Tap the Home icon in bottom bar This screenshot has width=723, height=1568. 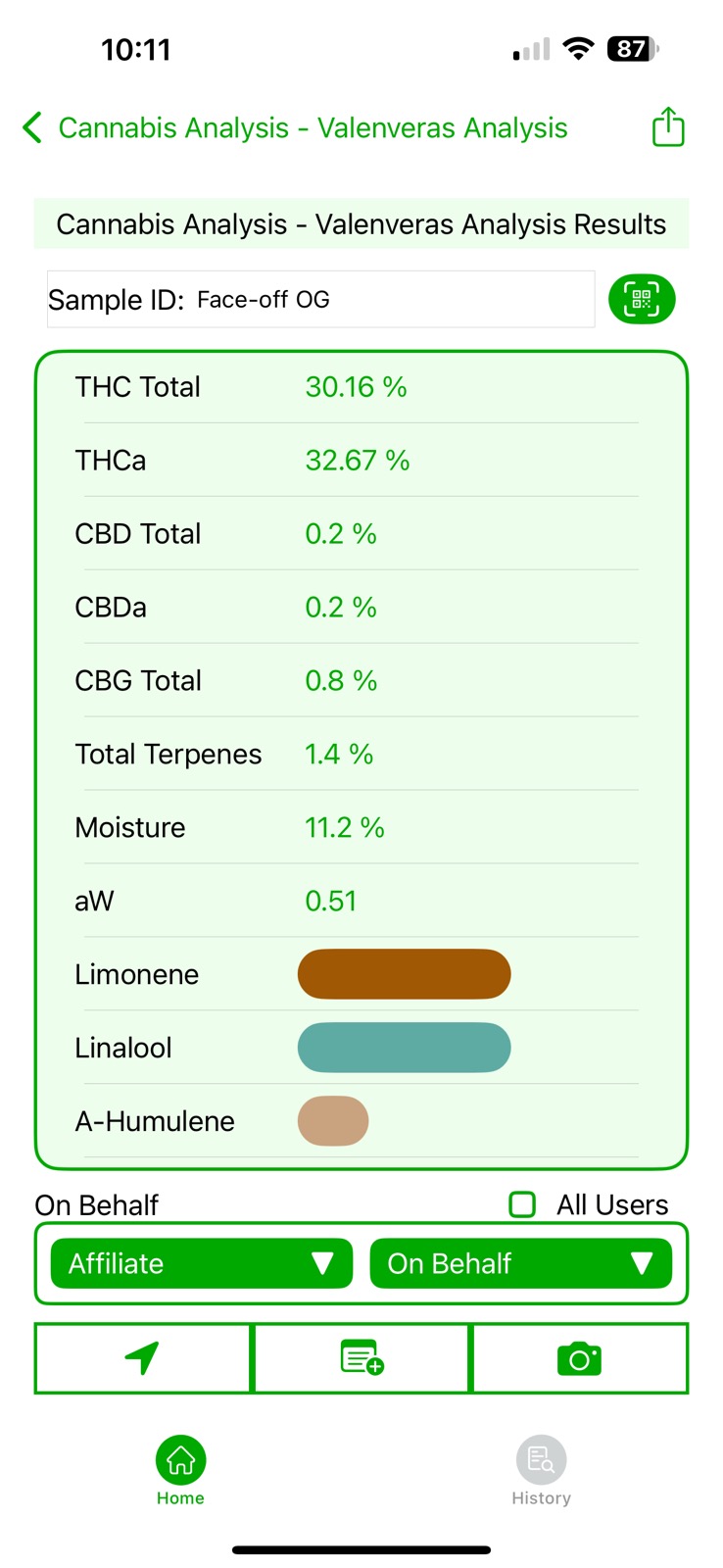[180, 1460]
